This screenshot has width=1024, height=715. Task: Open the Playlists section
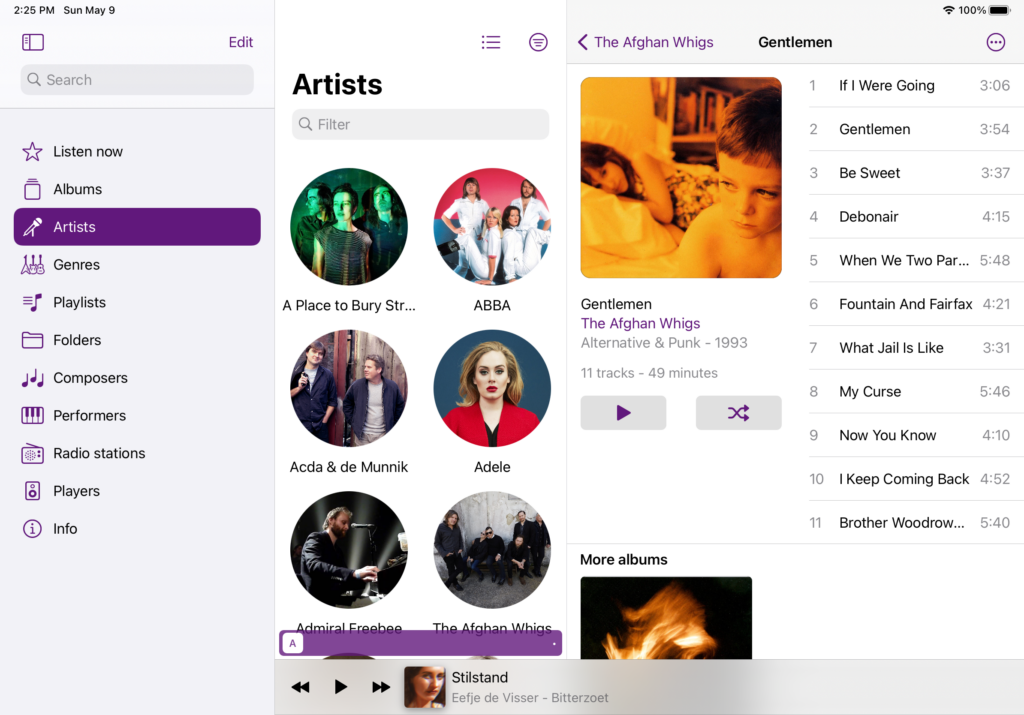tap(137, 302)
